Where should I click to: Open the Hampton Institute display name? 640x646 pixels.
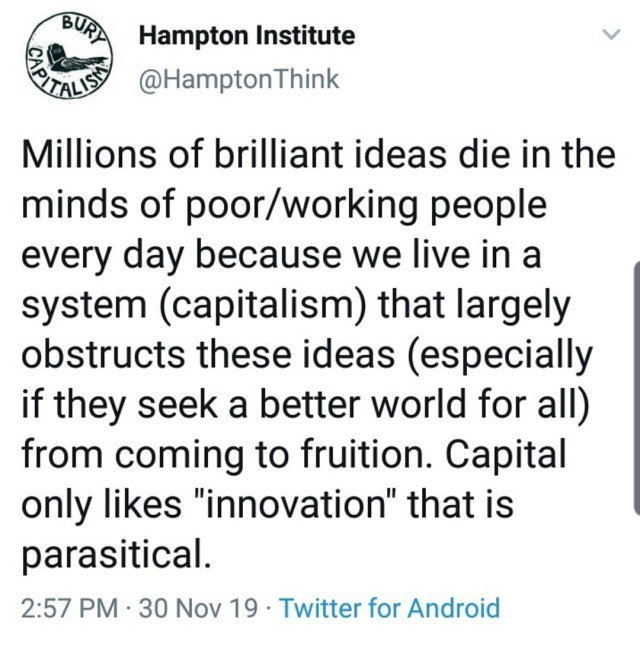tap(246, 37)
